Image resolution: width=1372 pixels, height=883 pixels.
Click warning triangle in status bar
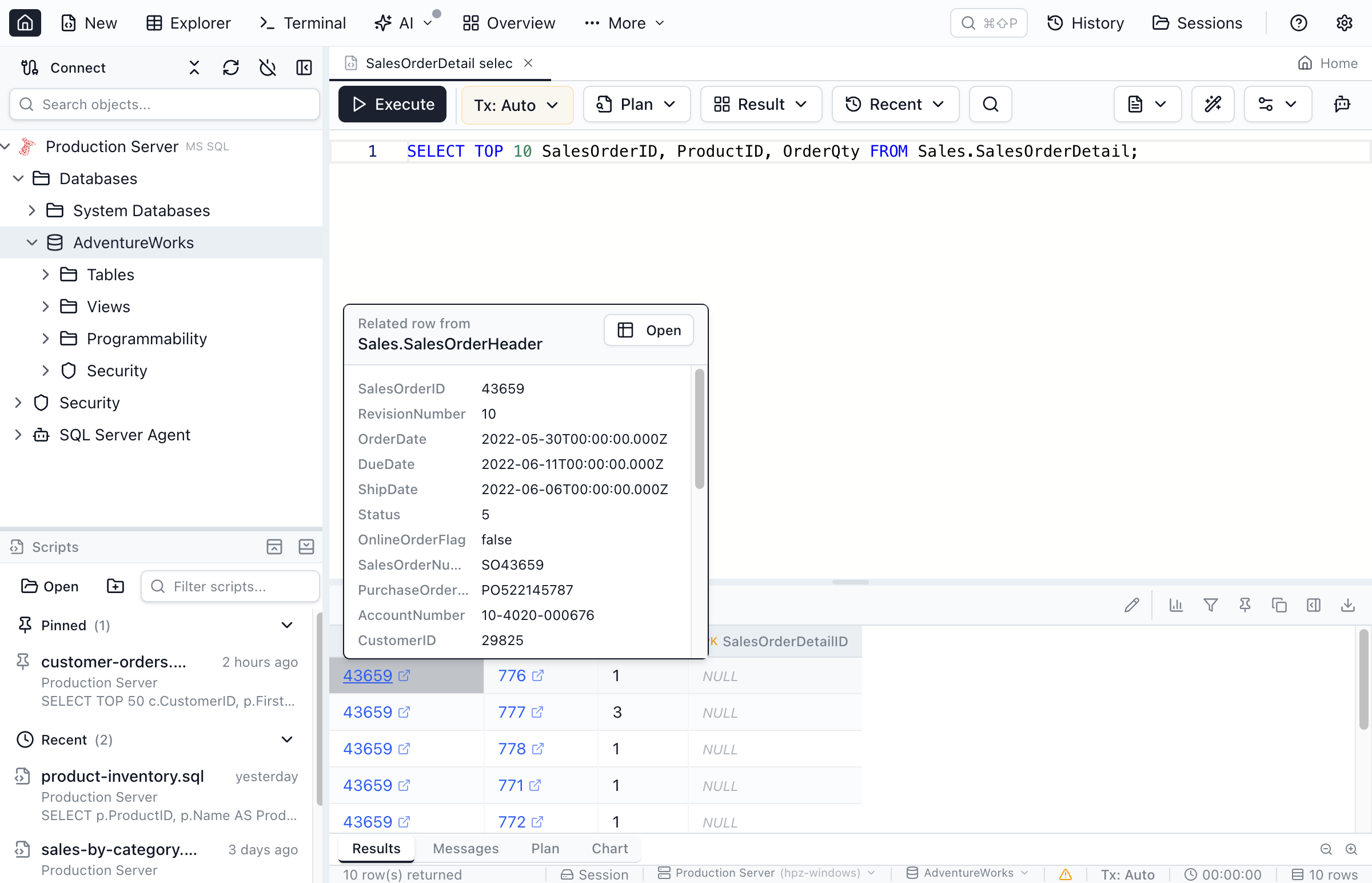coord(1066,874)
